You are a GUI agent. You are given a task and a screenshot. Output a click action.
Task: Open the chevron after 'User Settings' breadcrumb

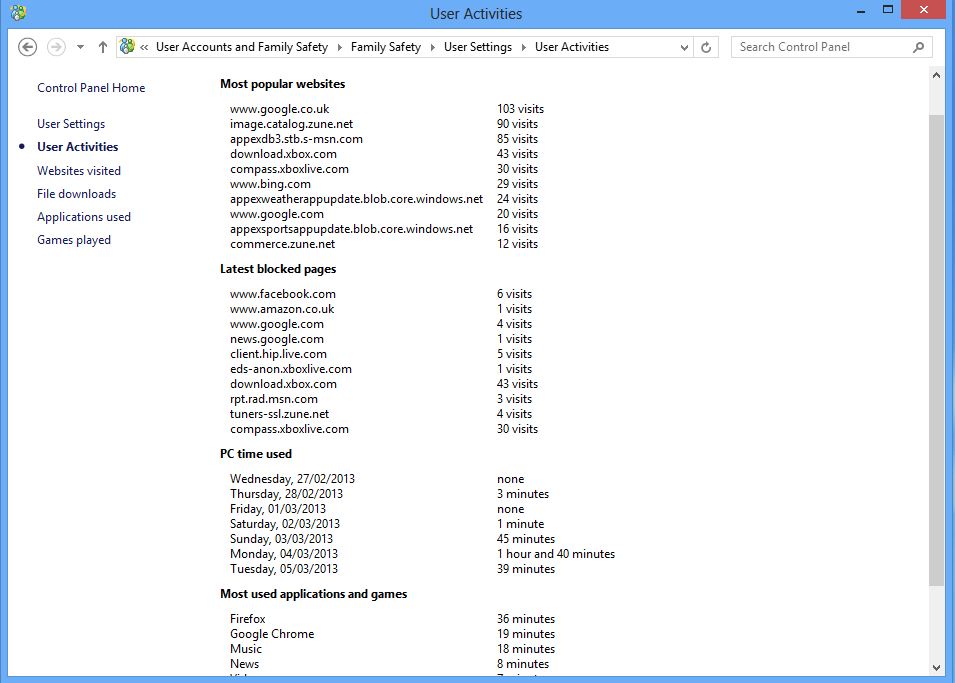(523, 47)
